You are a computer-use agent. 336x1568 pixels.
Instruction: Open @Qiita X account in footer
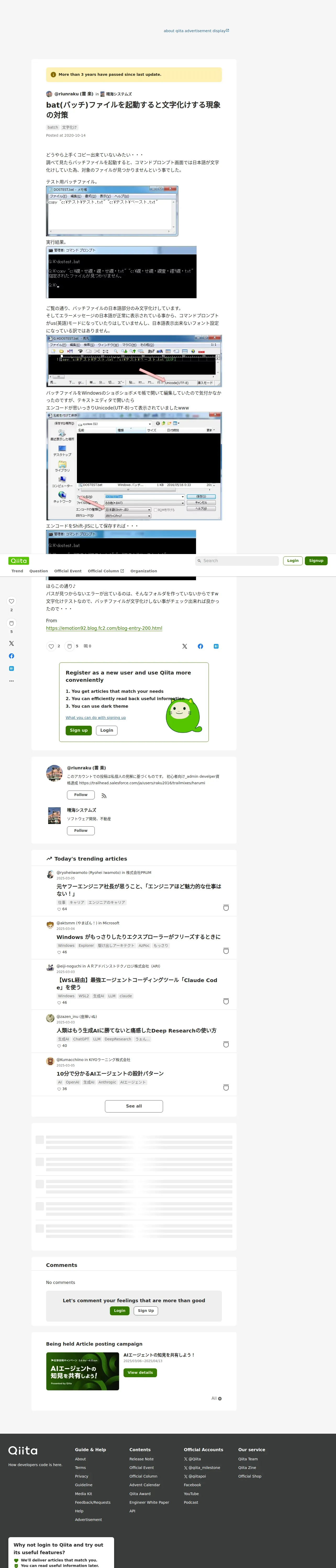point(193,1459)
